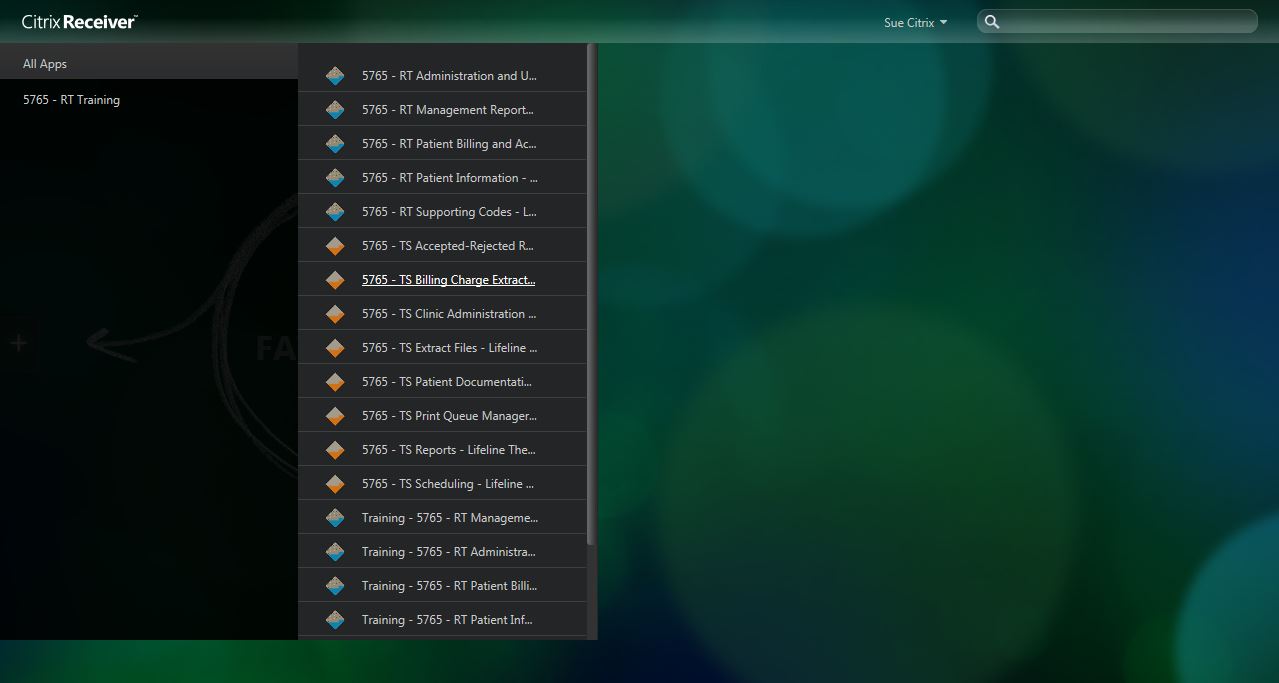1279x683 pixels.
Task: Click the Training - 5765 - RT Patient Inf... icon
Action: pos(335,620)
